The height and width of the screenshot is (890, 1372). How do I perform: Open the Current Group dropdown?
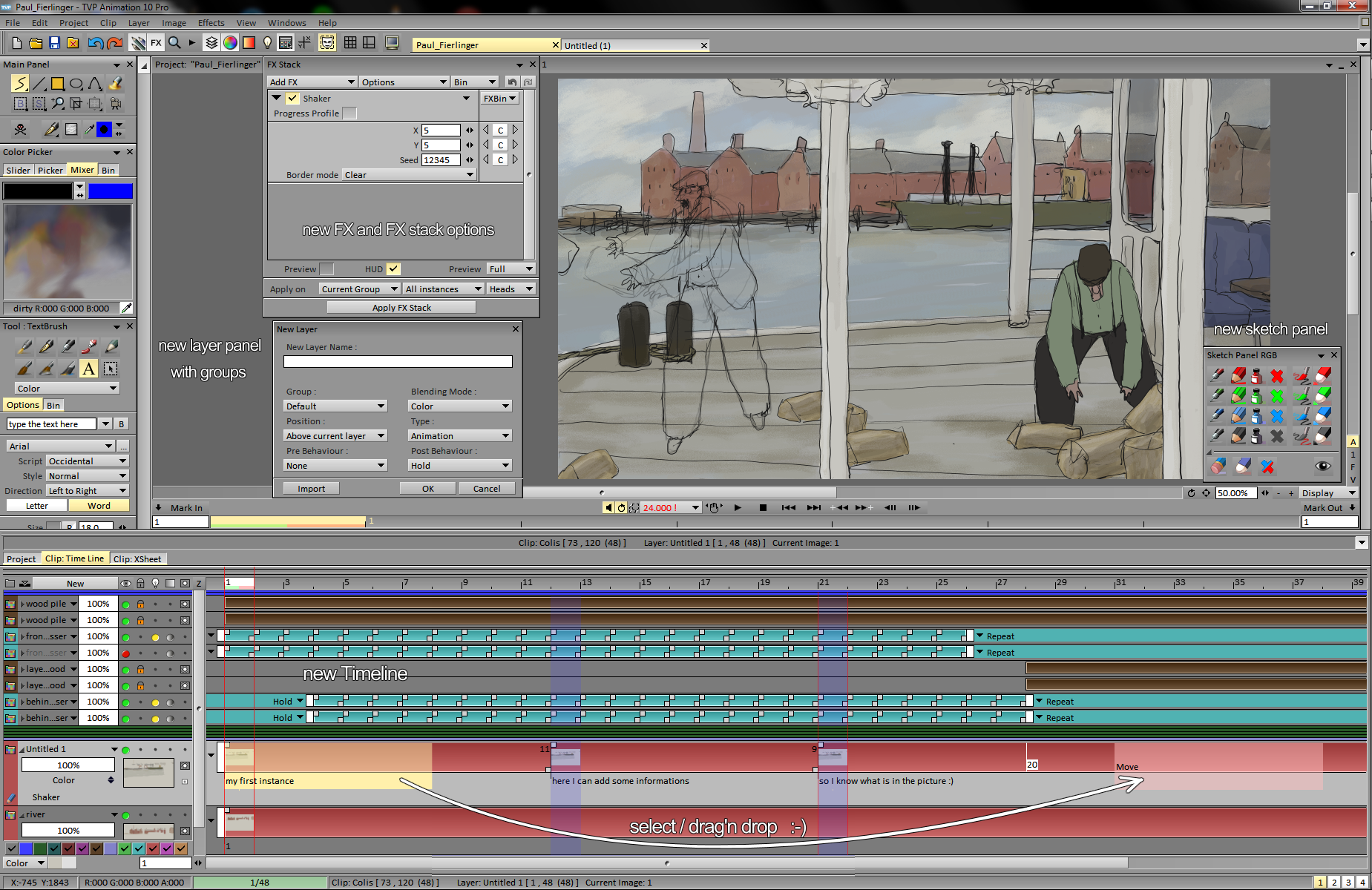tap(359, 289)
